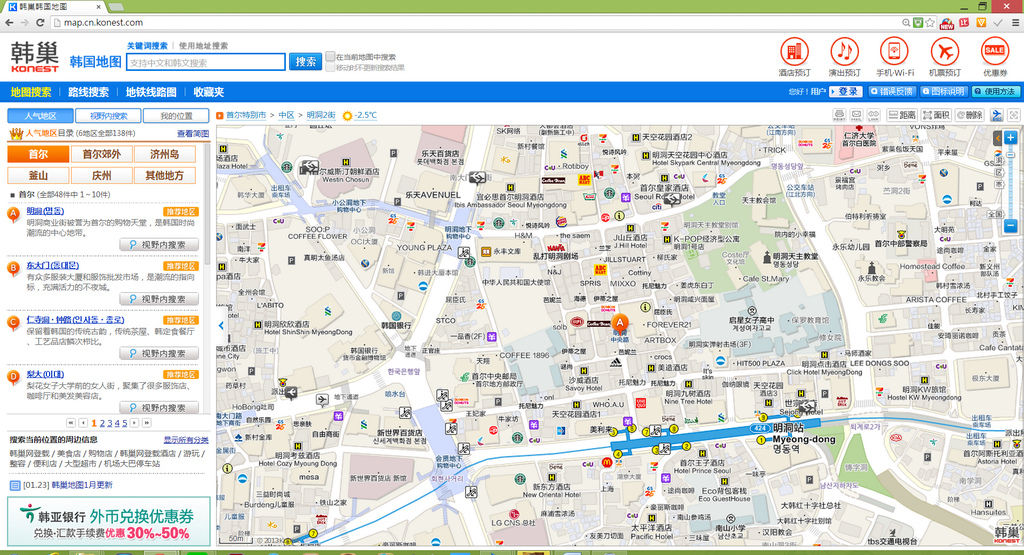Go to the next results page arrow
Image resolution: width=1024 pixels, height=555 pixels.
pyautogui.click(x=134, y=423)
